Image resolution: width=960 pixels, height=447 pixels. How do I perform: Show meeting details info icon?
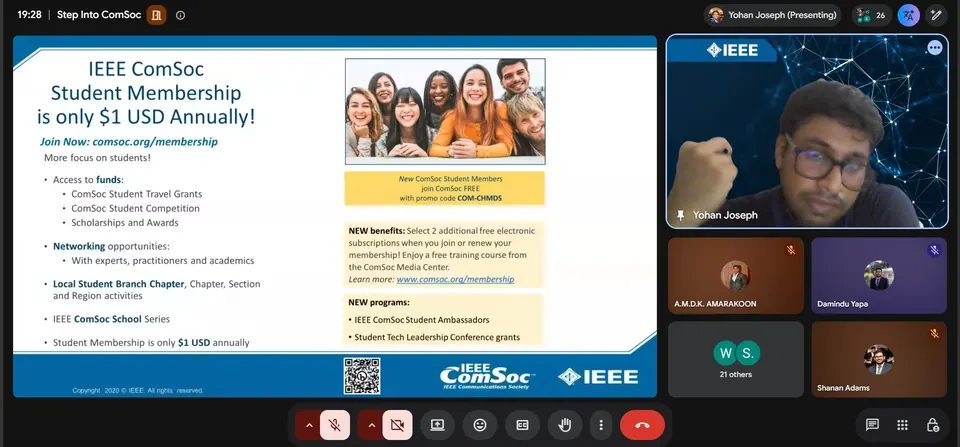(x=180, y=15)
